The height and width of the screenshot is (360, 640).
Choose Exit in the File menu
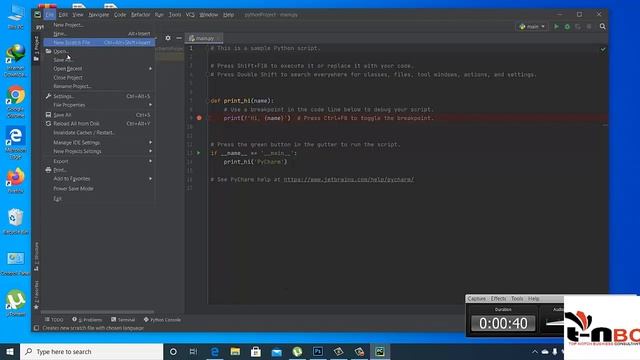[99, 199]
